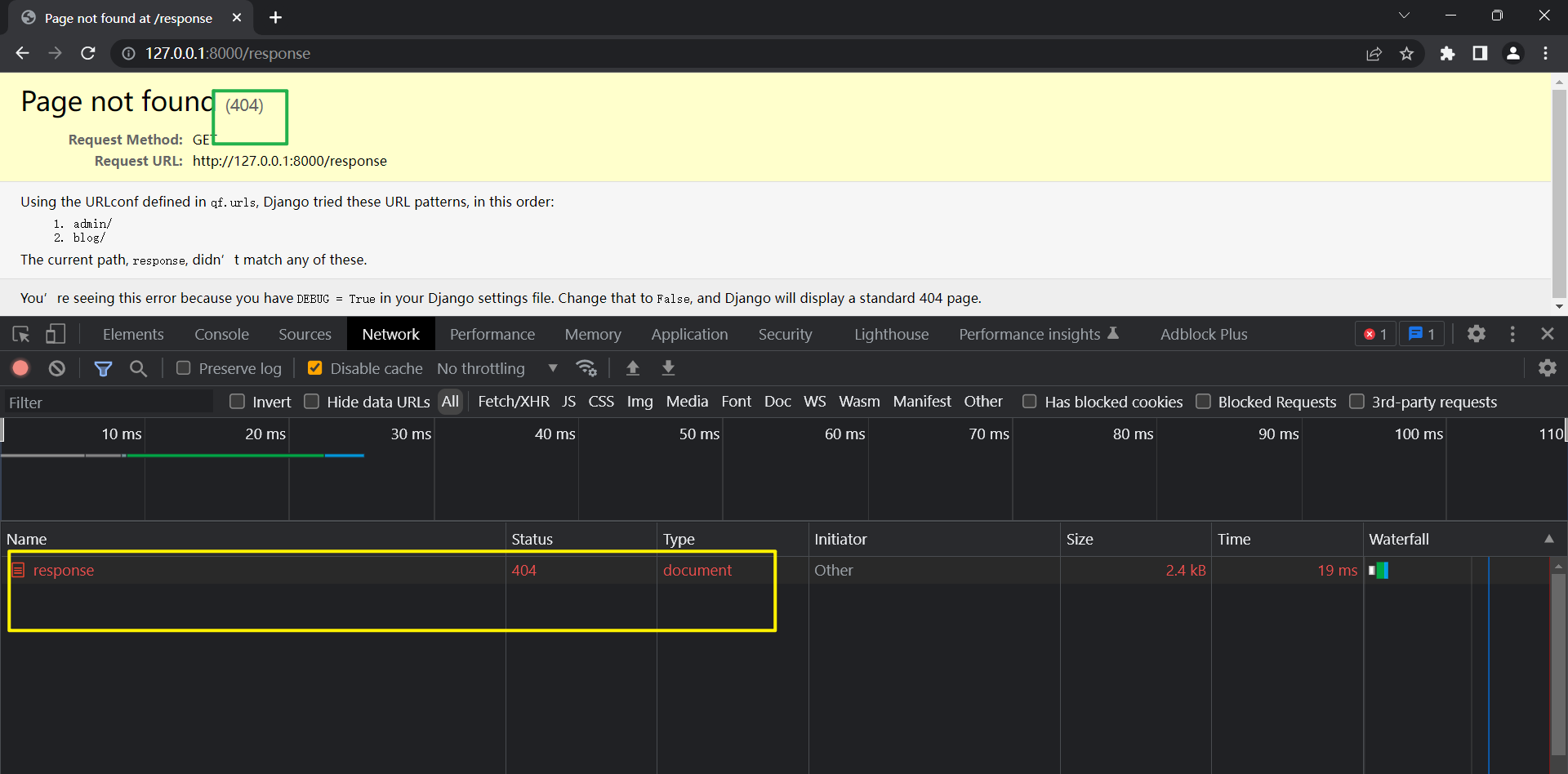1568x774 pixels.
Task: Filter requests by Fetch/XHR
Action: [514, 402]
